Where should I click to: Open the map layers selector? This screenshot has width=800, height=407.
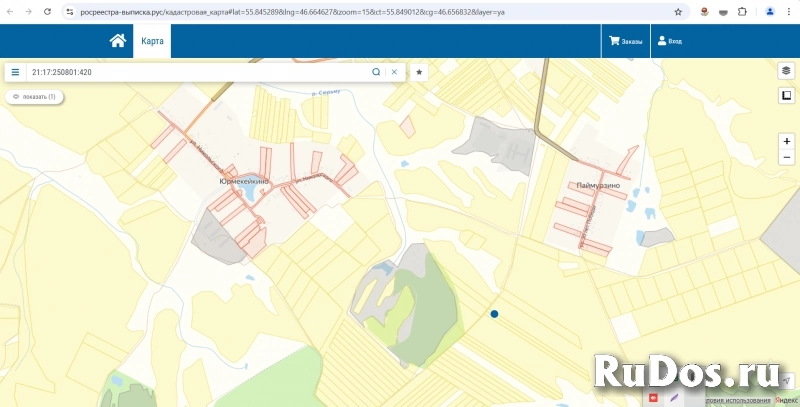787,71
